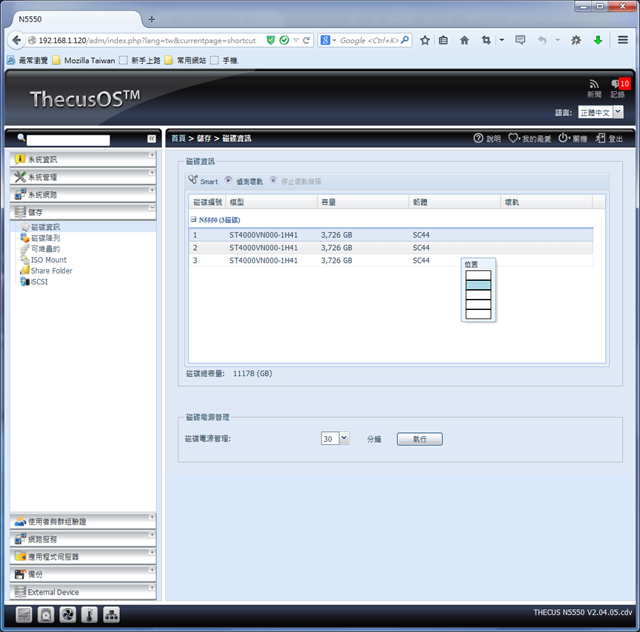Open the fan status icon in the bottom bar
640x632 pixels.
68,614
